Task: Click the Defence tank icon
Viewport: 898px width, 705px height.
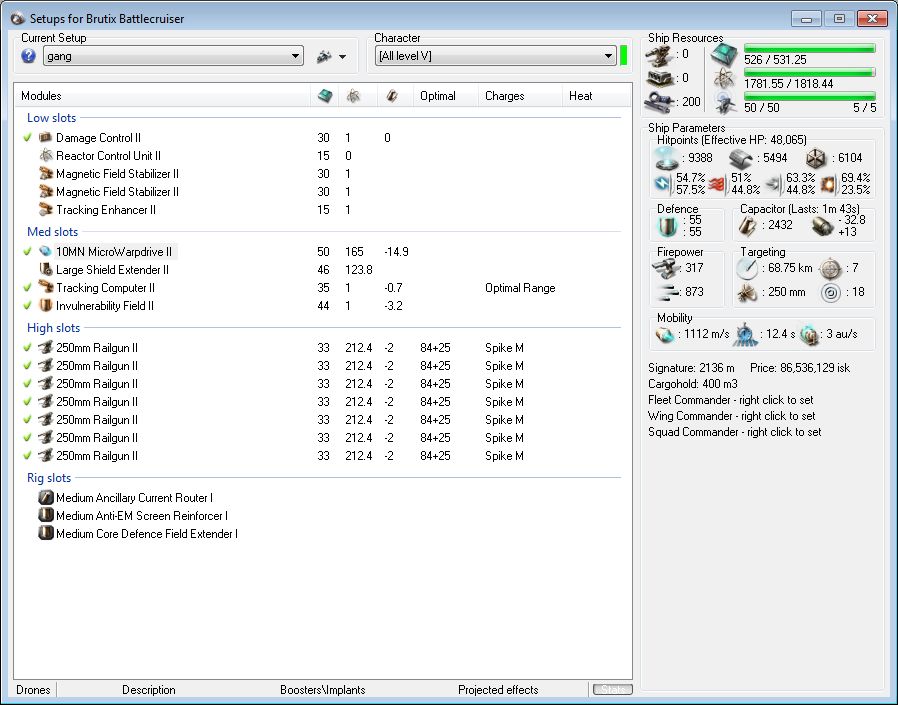Action: tap(667, 226)
